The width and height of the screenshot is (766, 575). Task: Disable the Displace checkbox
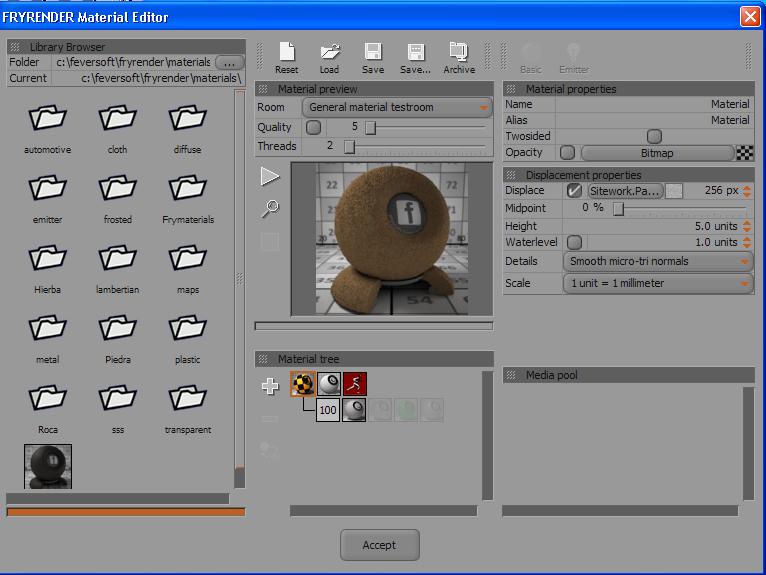[x=574, y=191]
